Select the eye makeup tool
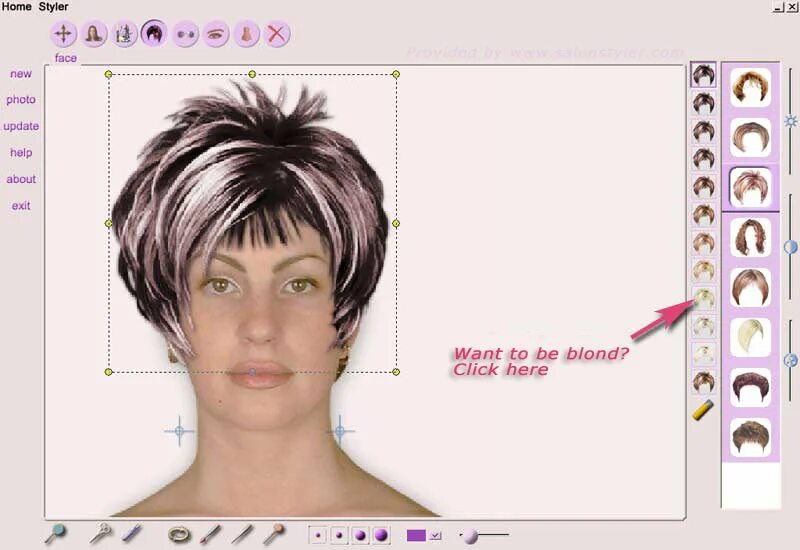 pyautogui.click(x=216, y=34)
